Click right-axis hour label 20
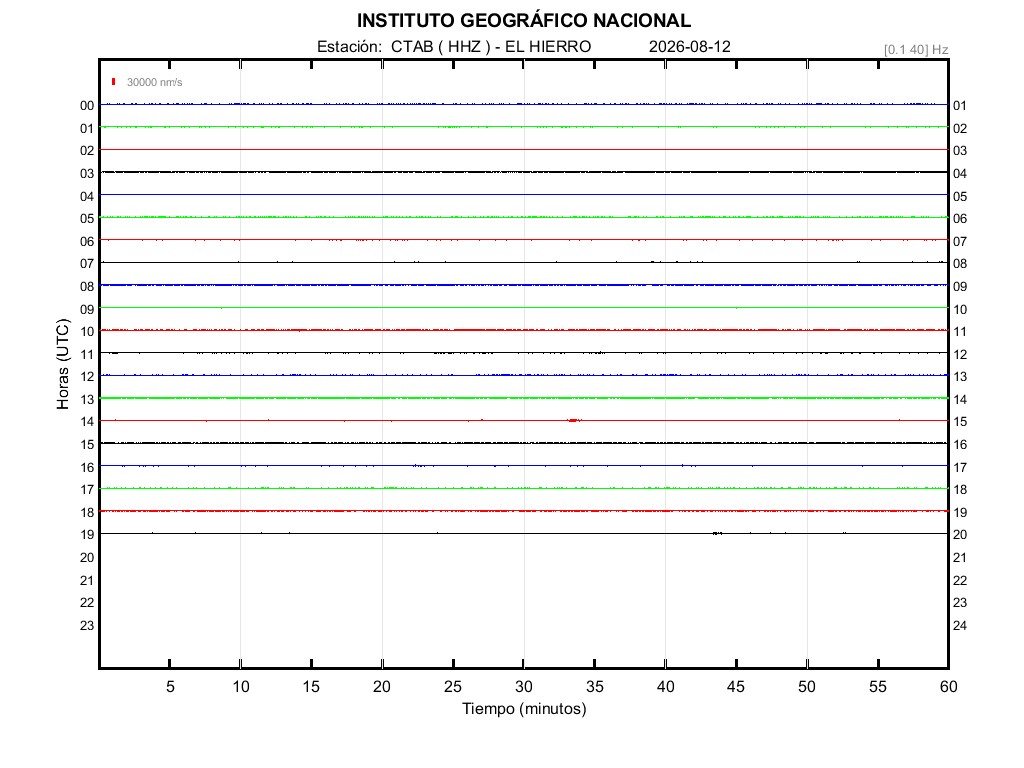The width and height of the screenshot is (1024, 768). coord(959,535)
